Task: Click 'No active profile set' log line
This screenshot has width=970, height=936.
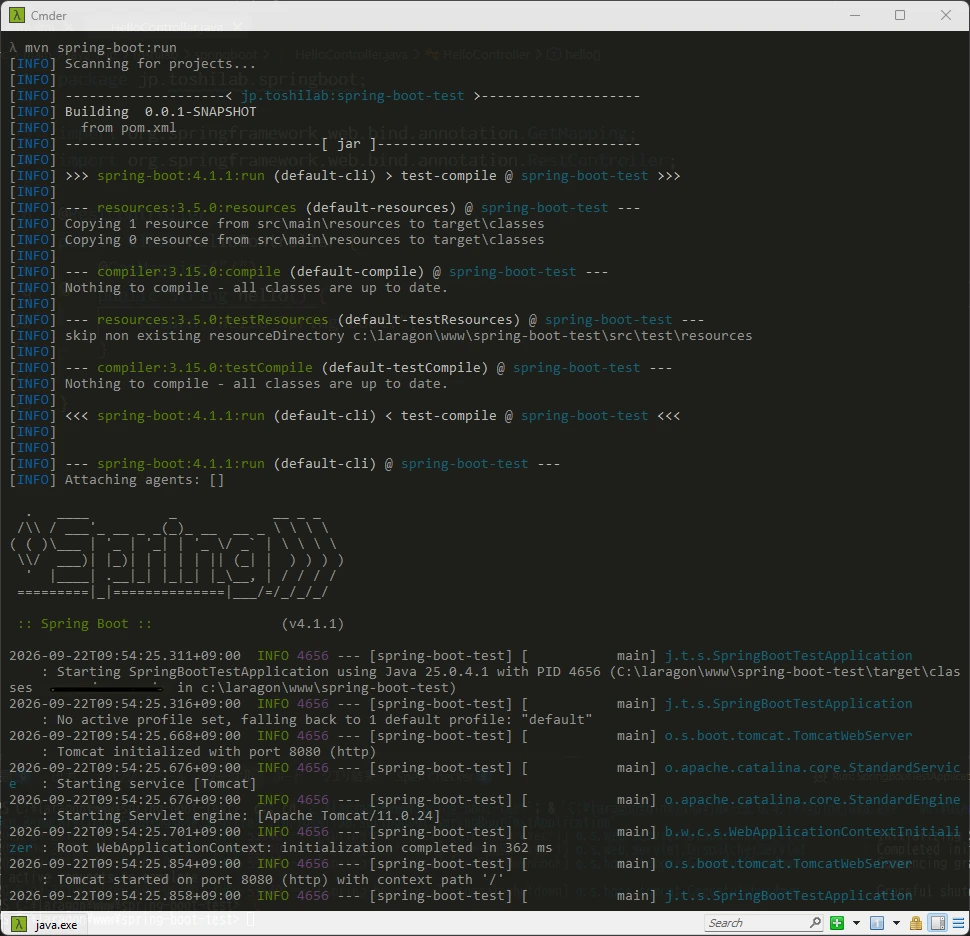Action: coord(324,719)
